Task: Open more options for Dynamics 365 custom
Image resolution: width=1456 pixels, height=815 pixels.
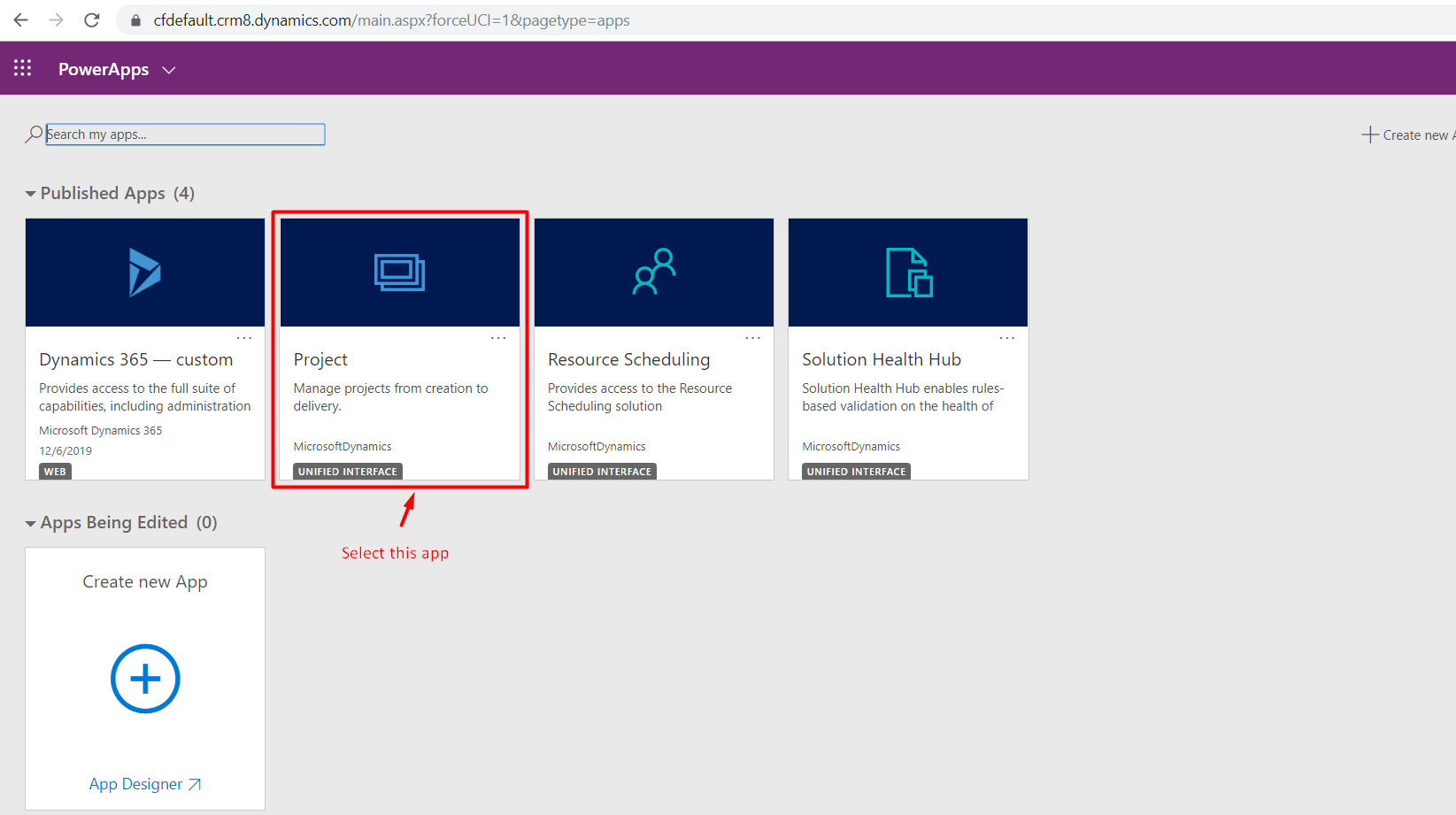Action: point(244,338)
